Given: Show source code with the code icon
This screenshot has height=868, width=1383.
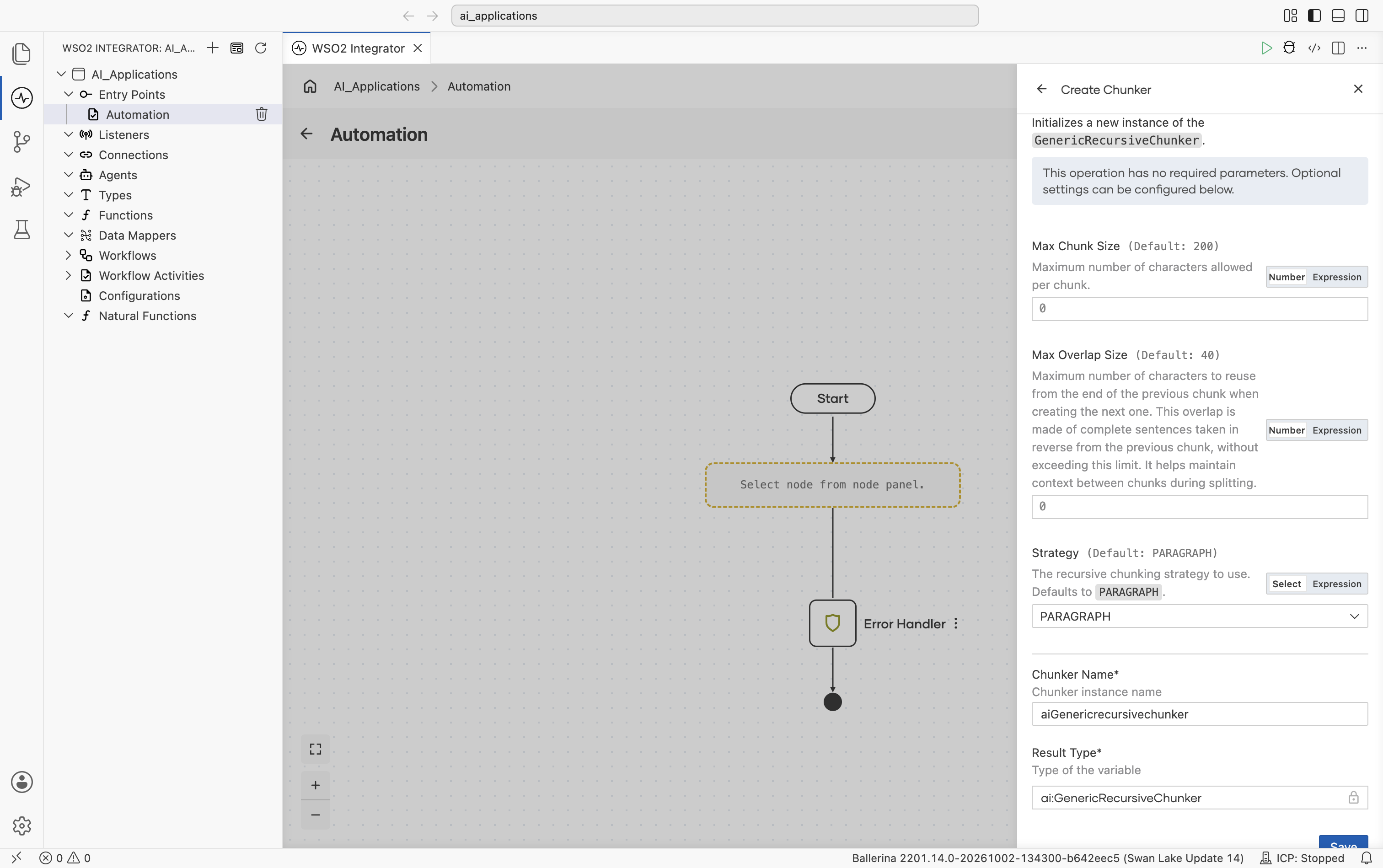Looking at the screenshot, I should pos(1313,48).
